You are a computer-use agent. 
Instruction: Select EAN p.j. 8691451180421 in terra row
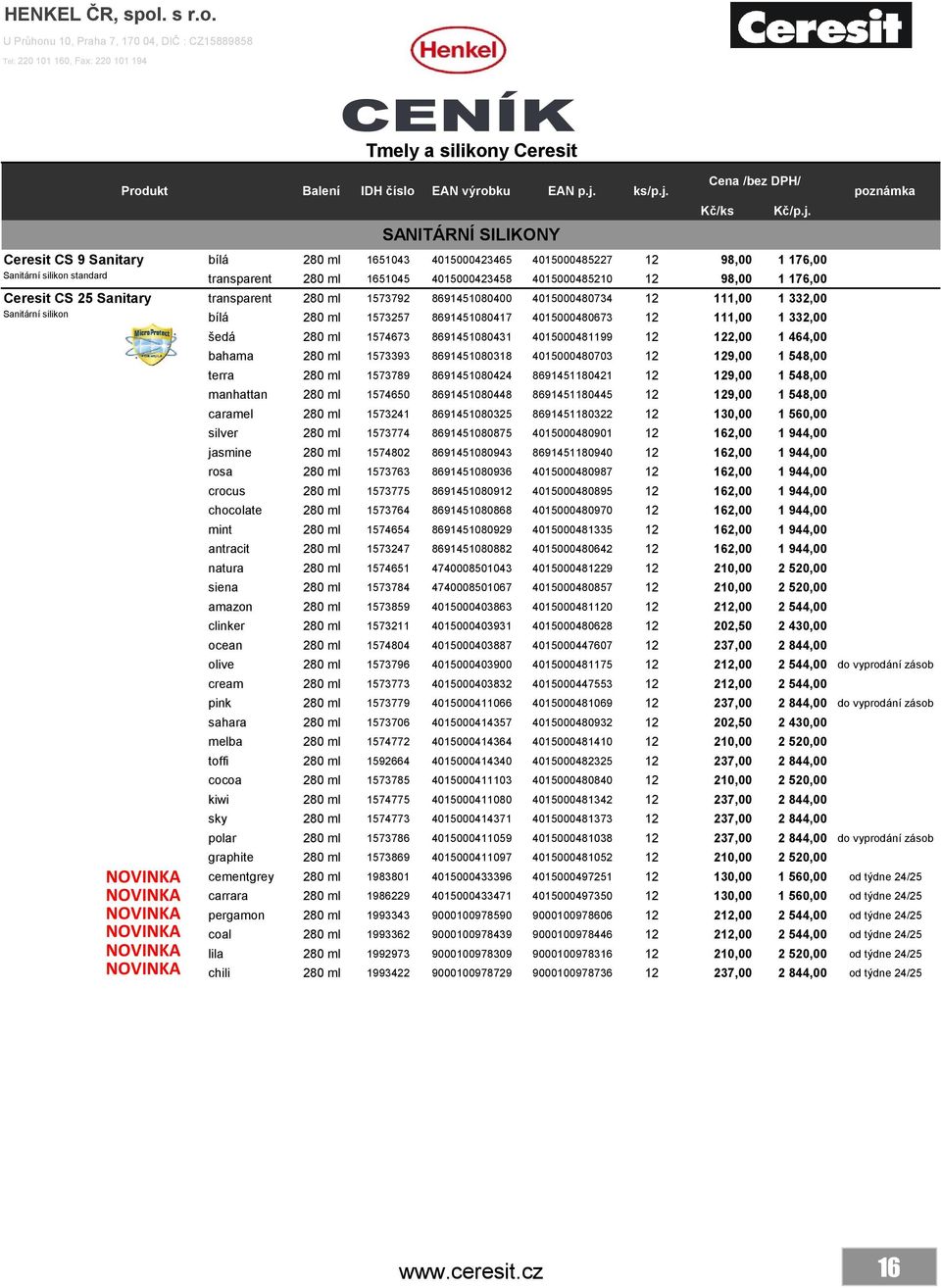(572, 375)
